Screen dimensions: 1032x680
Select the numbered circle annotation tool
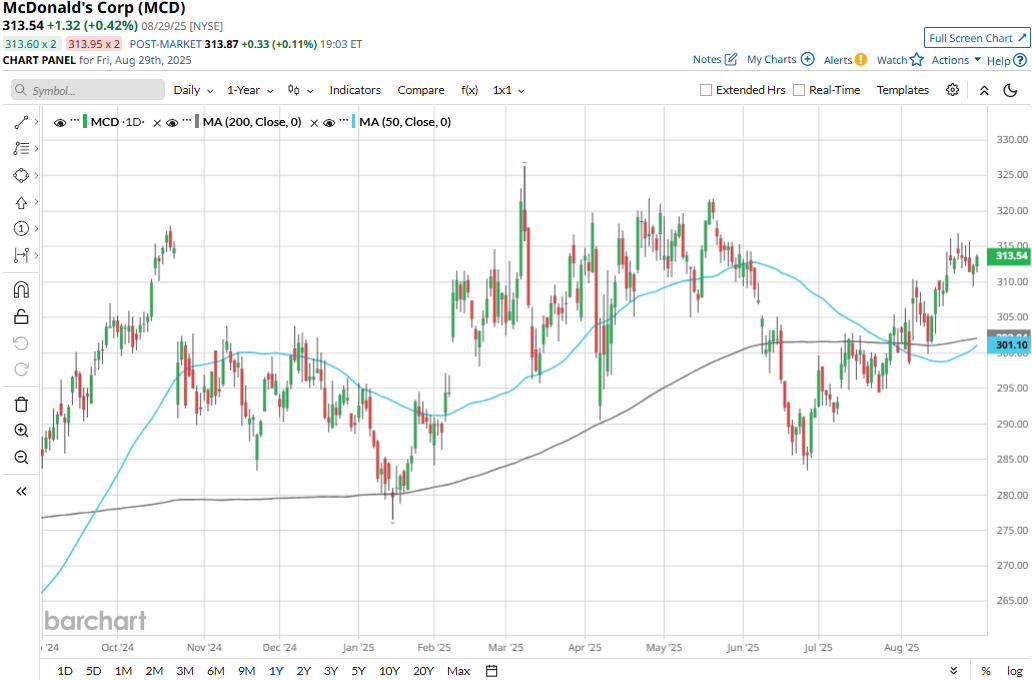(21, 228)
